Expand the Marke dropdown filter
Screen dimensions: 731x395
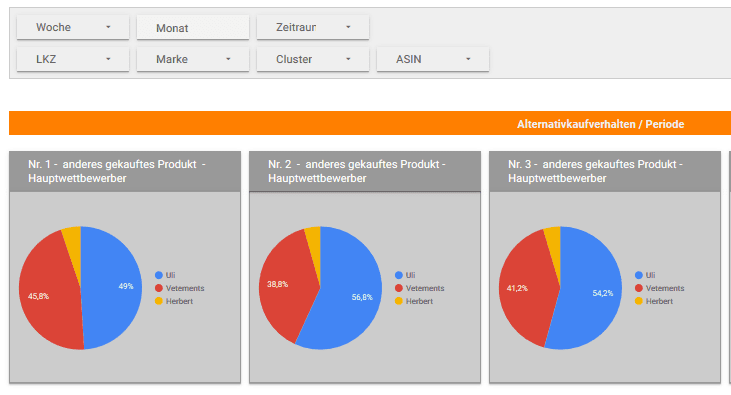[193, 59]
